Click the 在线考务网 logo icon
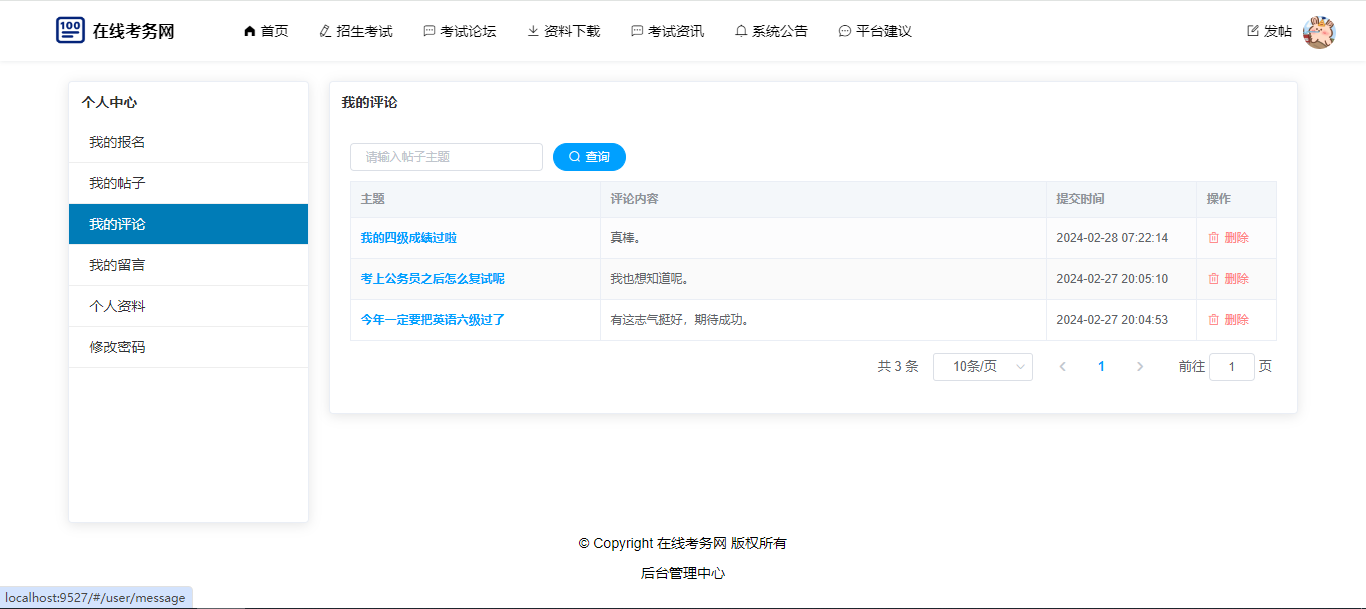 pos(70,30)
